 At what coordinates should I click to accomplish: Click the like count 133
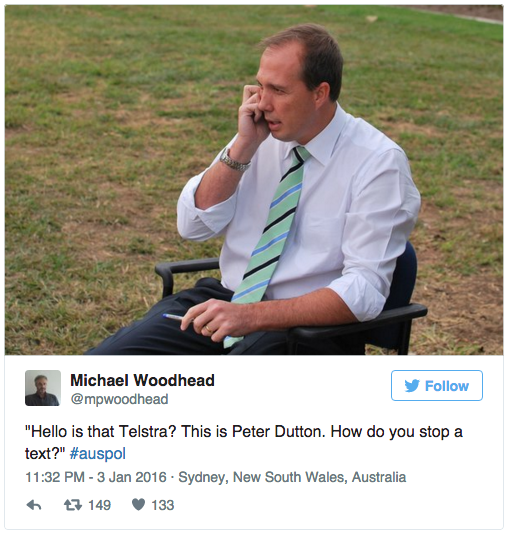(163, 505)
